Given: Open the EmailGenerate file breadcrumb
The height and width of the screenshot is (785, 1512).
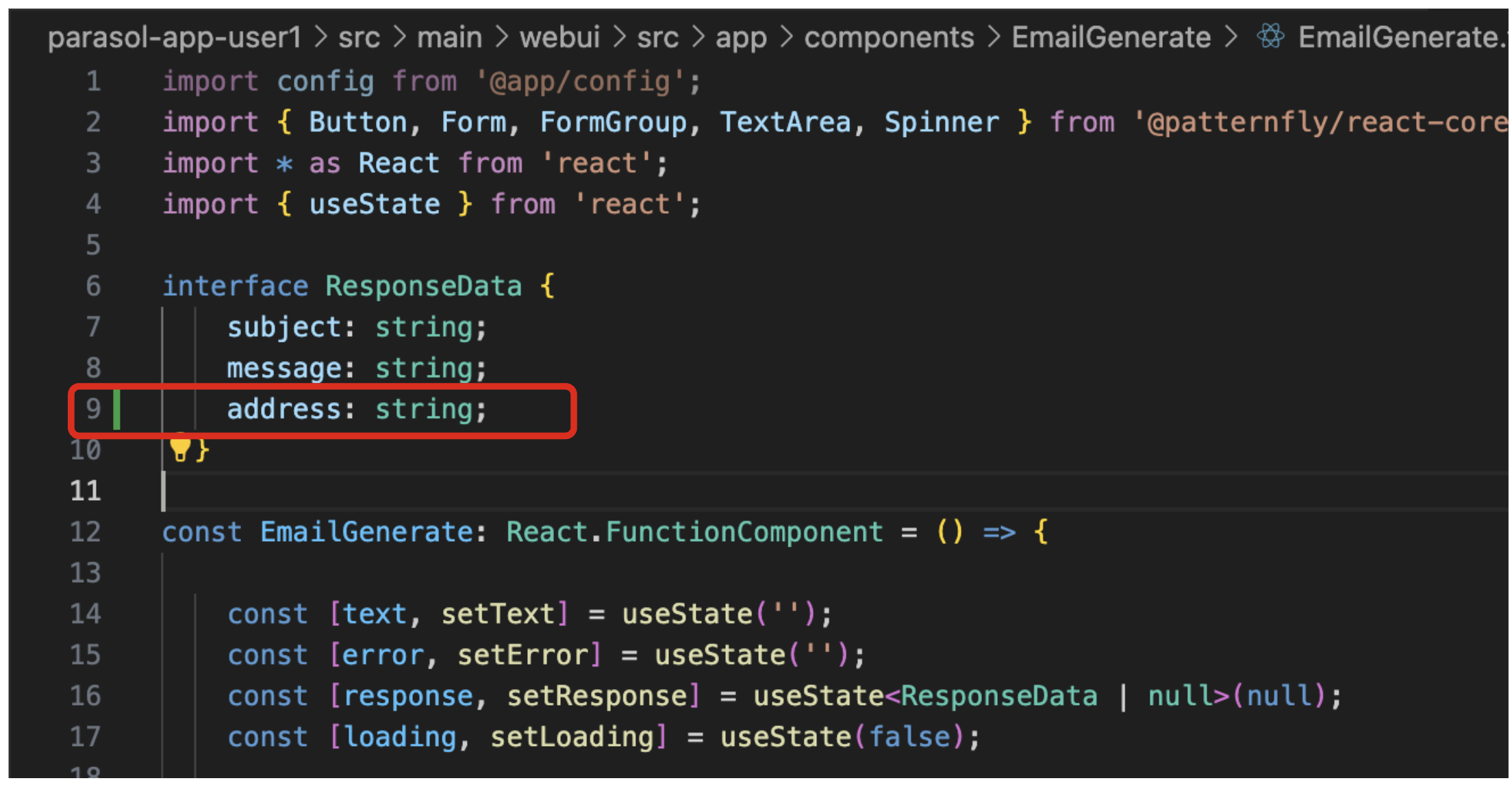Looking at the screenshot, I should point(1400,38).
